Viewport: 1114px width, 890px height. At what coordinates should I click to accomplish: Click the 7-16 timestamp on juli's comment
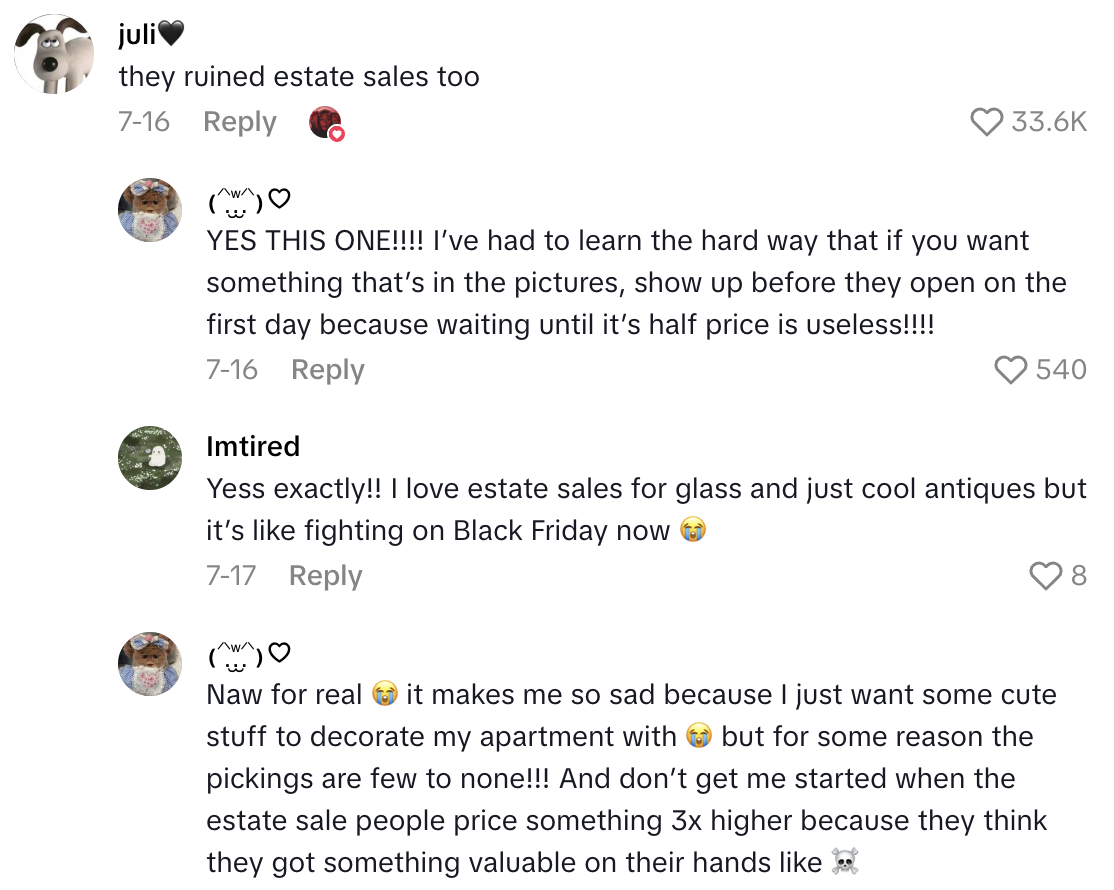(146, 122)
